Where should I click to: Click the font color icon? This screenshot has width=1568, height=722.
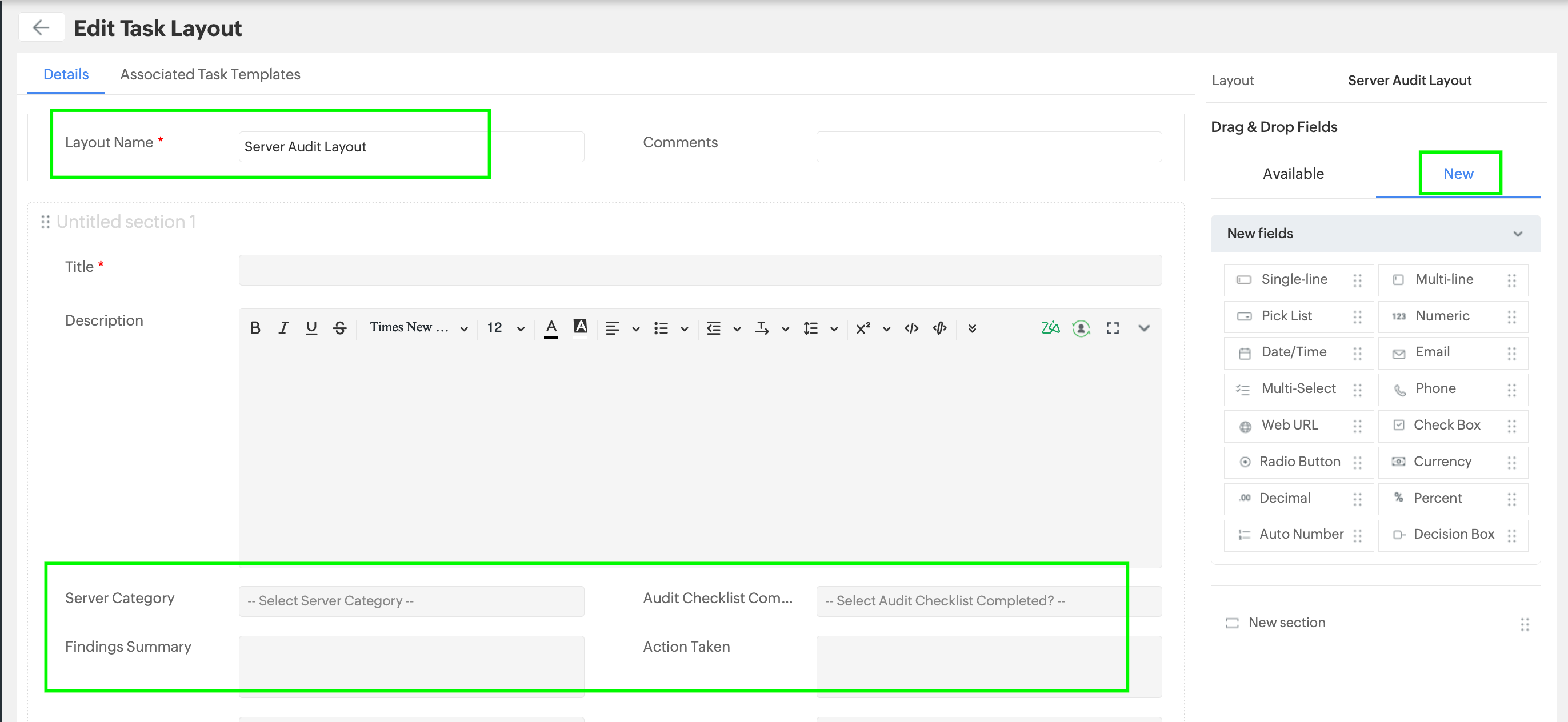point(551,328)
